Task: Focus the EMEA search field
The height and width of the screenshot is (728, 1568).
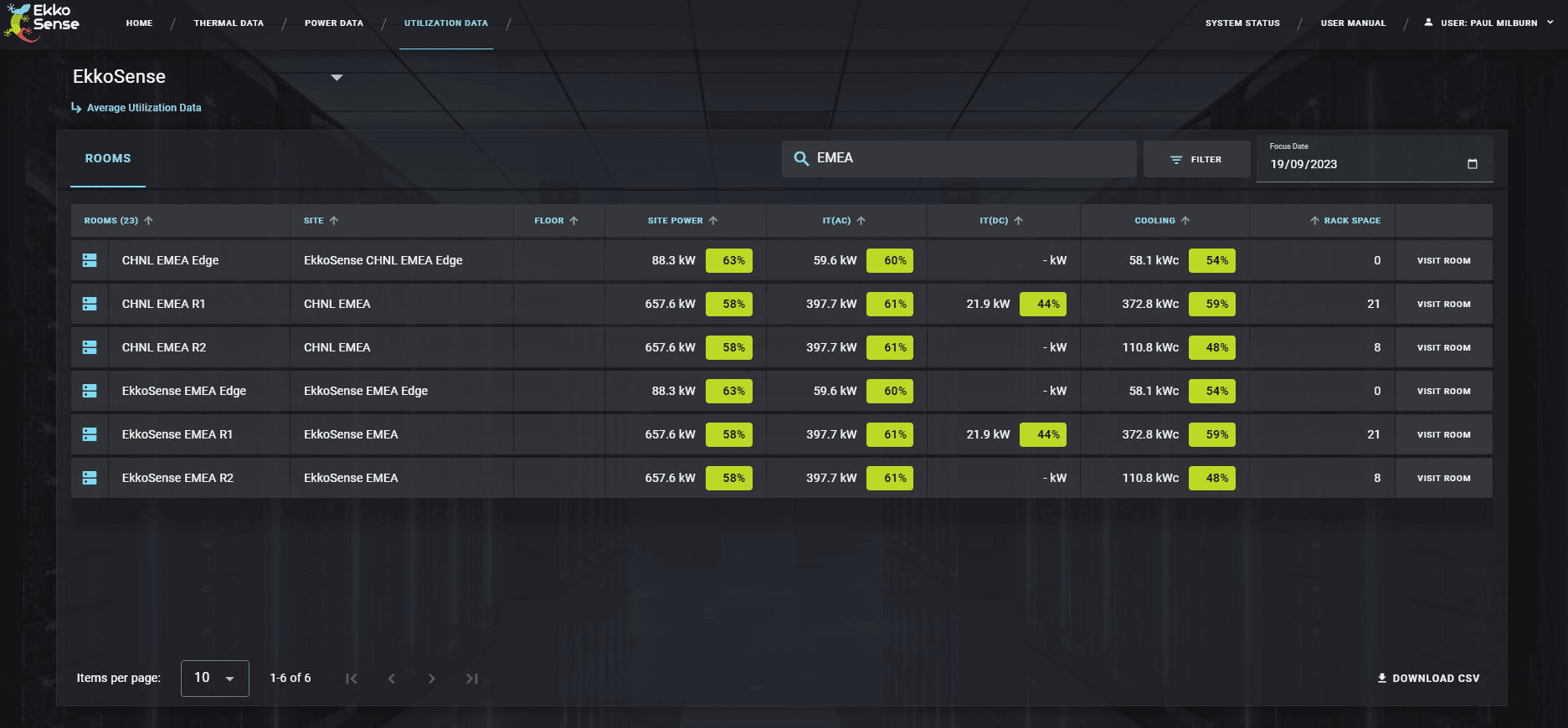Action: click(x=959, y=158)
